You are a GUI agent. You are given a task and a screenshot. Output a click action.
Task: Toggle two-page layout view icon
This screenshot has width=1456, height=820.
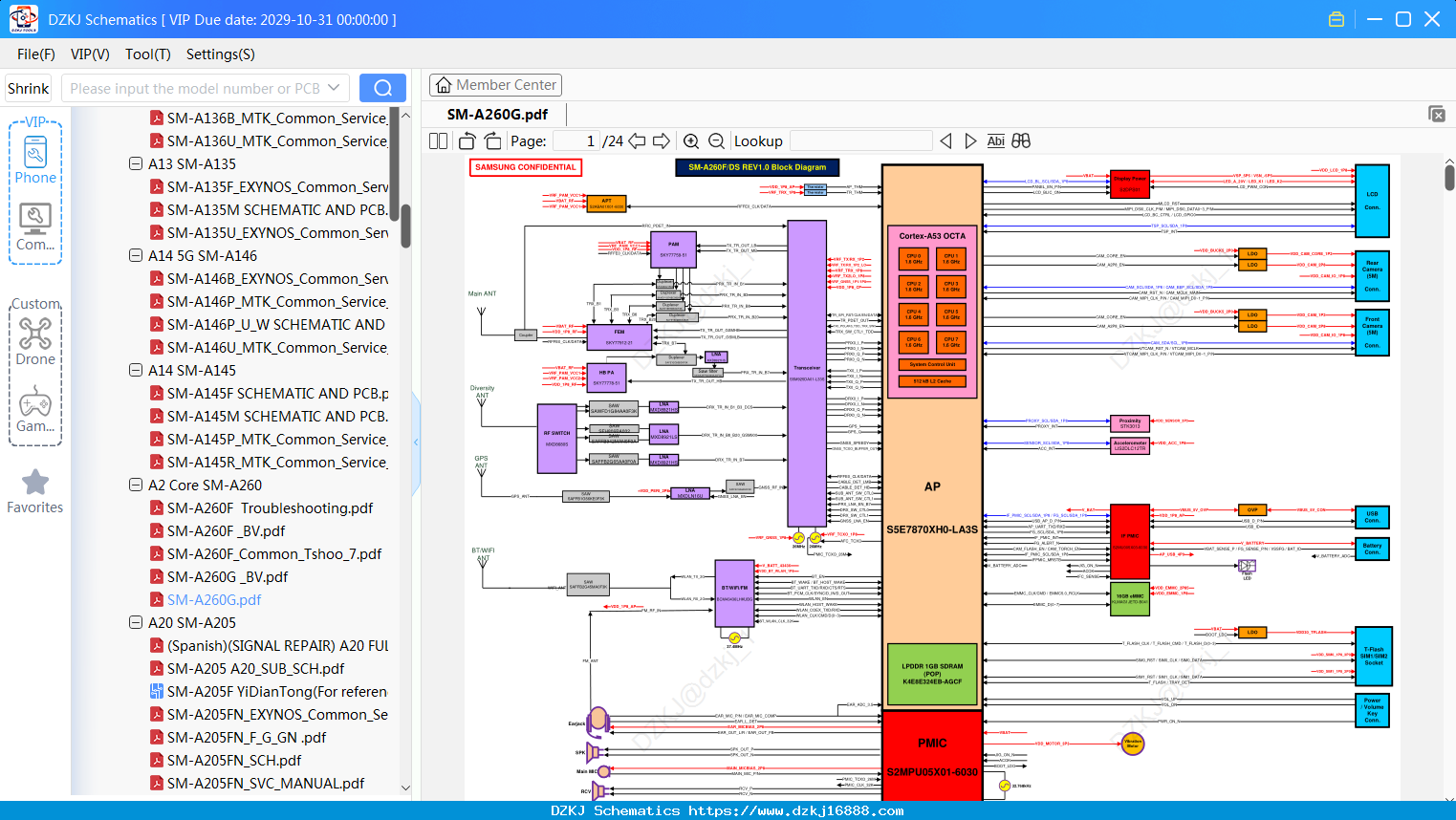click(438, 140)
